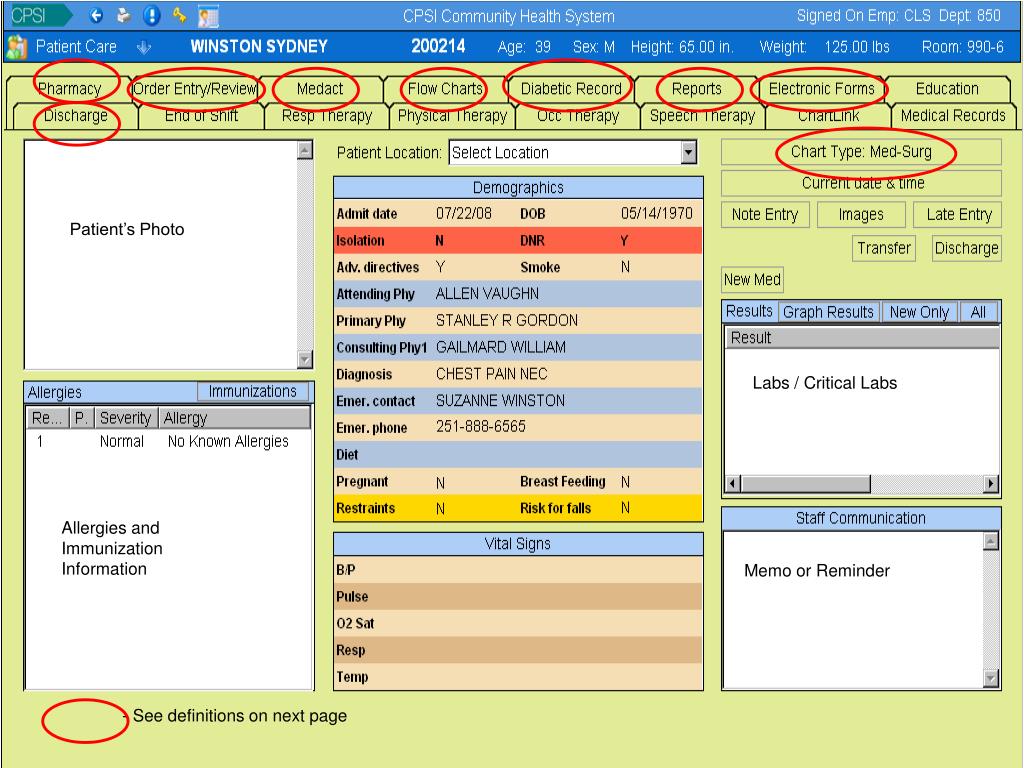Open the Flow Charts tab

(x=445, y=89)
